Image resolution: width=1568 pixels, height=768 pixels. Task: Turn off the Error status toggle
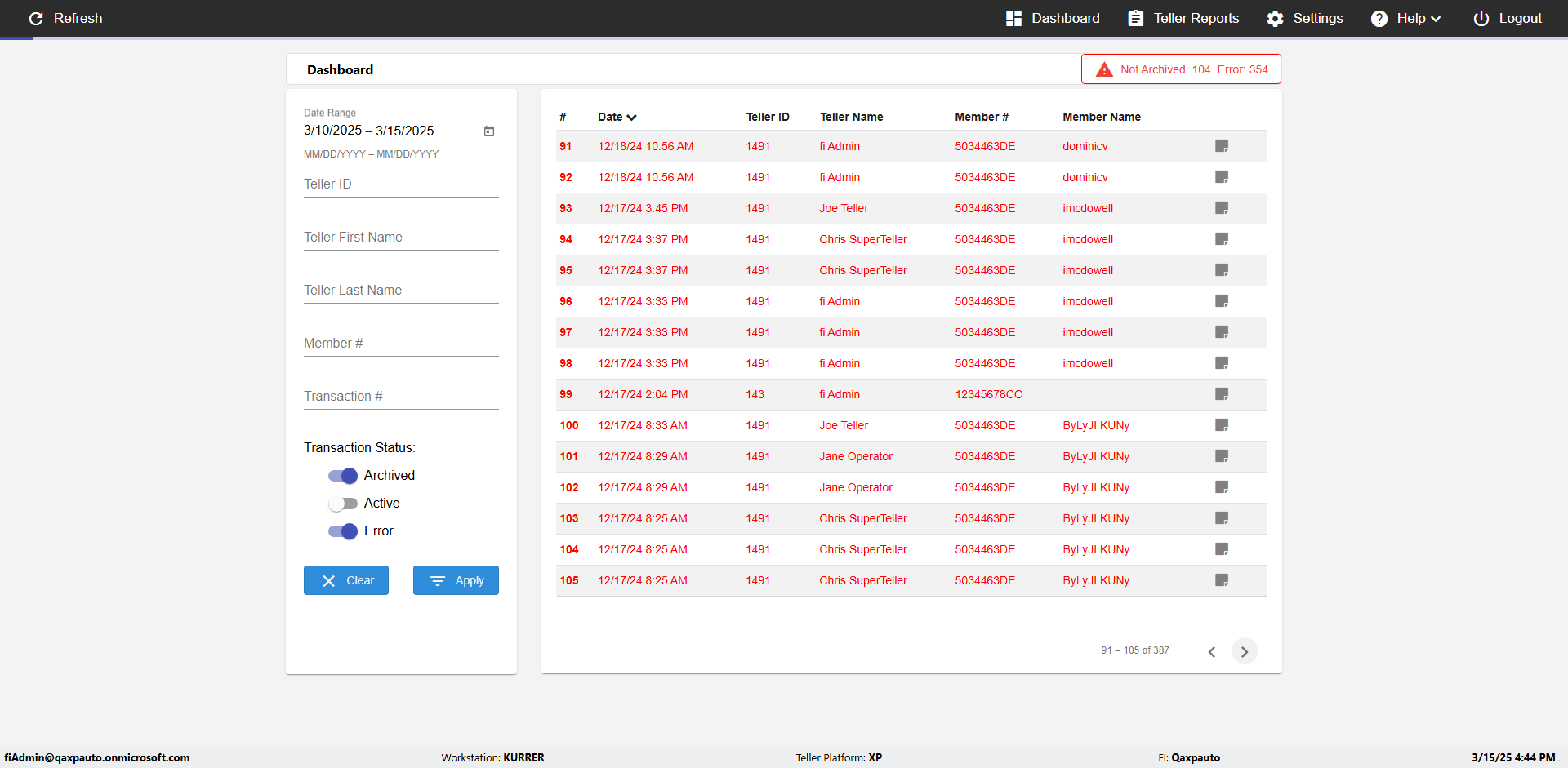[x=343, y=531]
